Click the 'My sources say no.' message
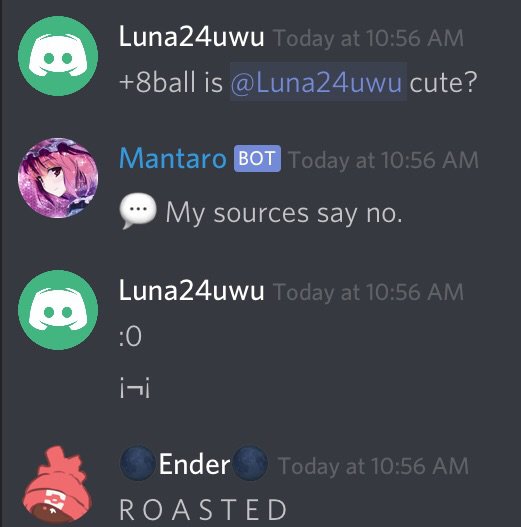Viewport: 521px width, 527px height. coord(284,213)
